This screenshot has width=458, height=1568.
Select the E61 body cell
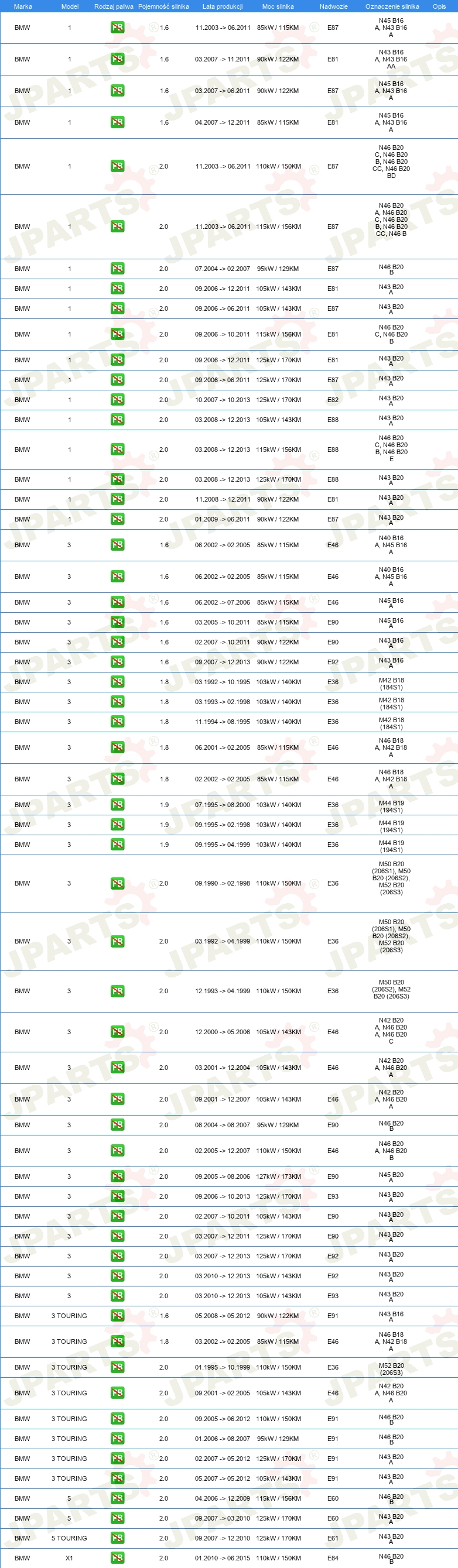click(333, 1538)
